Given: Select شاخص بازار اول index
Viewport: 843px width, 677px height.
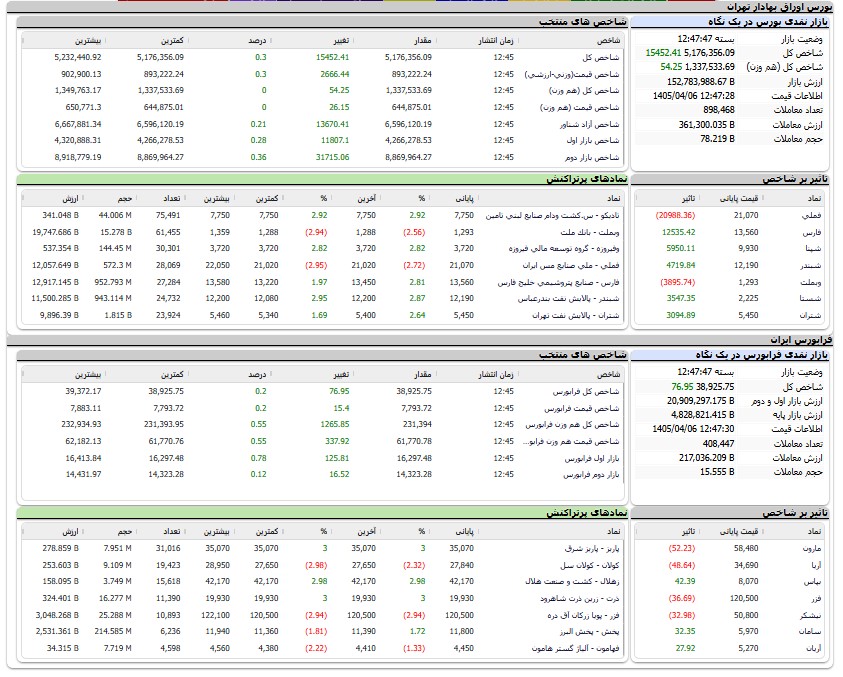Looking at the screenshot, I should coord(323,140).
